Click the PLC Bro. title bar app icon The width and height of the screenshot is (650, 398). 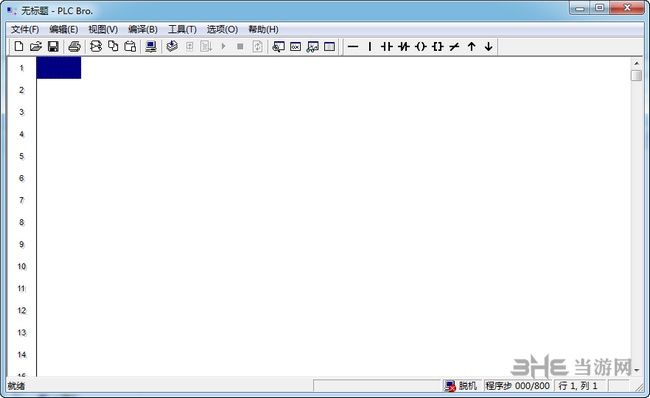[12, 10]
